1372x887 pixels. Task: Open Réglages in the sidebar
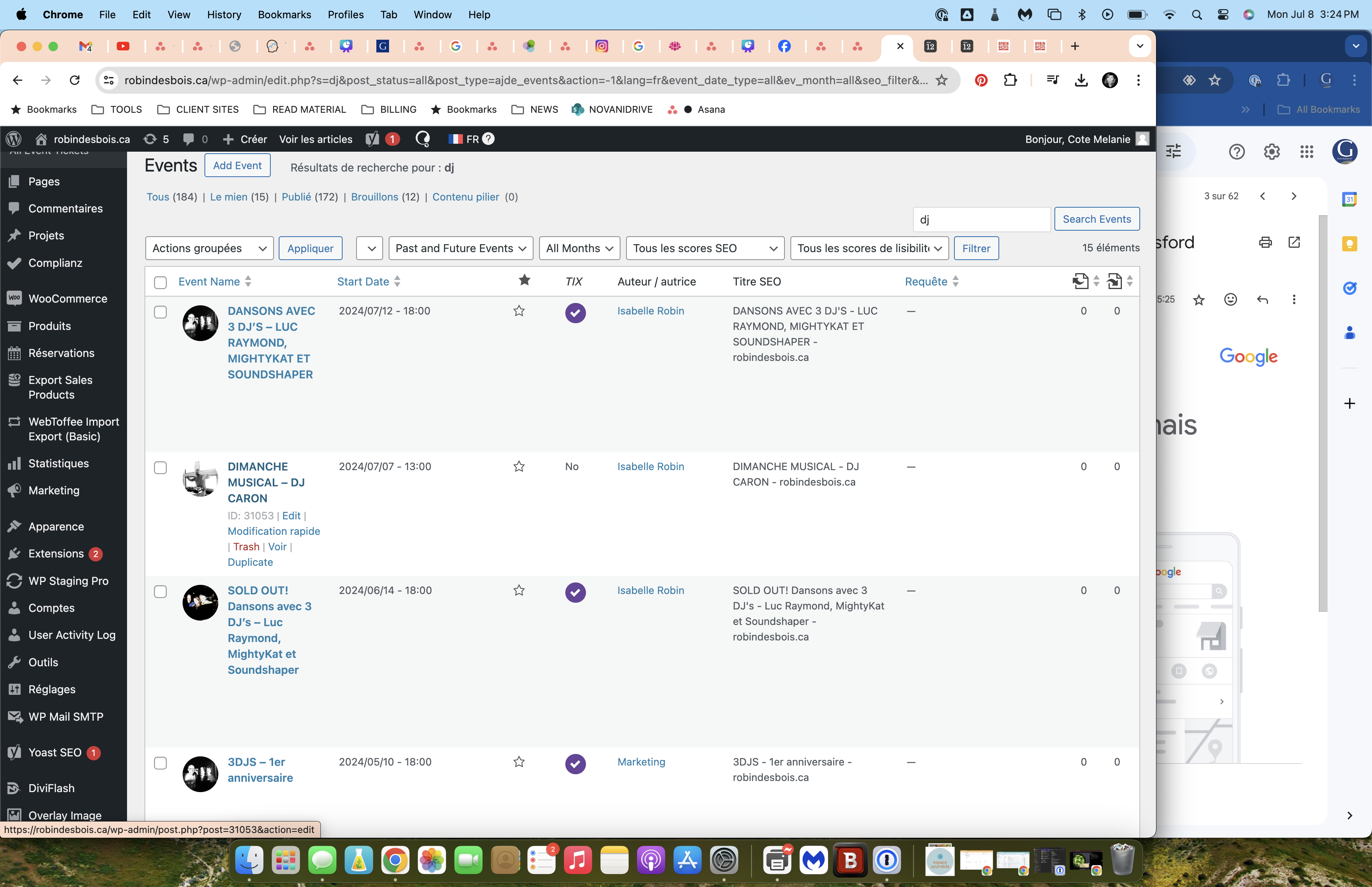[52, 689]
